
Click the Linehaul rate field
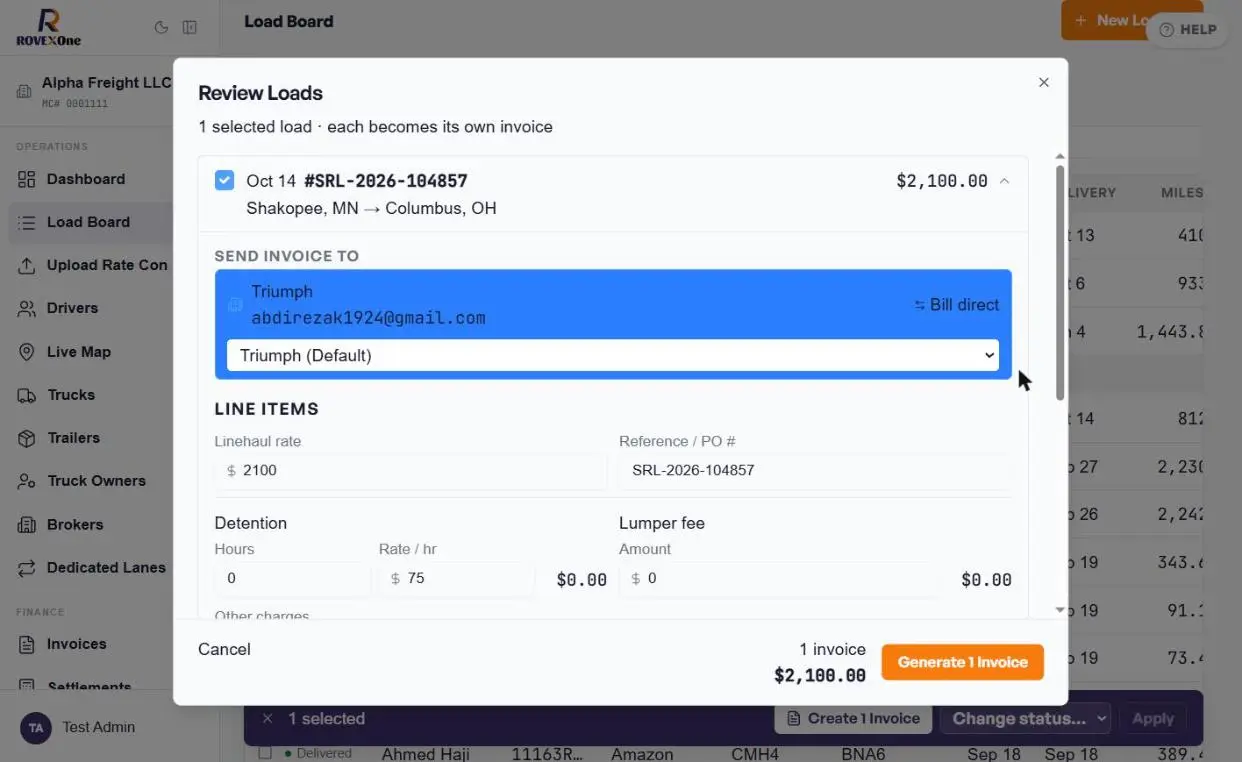click(411, 470)
